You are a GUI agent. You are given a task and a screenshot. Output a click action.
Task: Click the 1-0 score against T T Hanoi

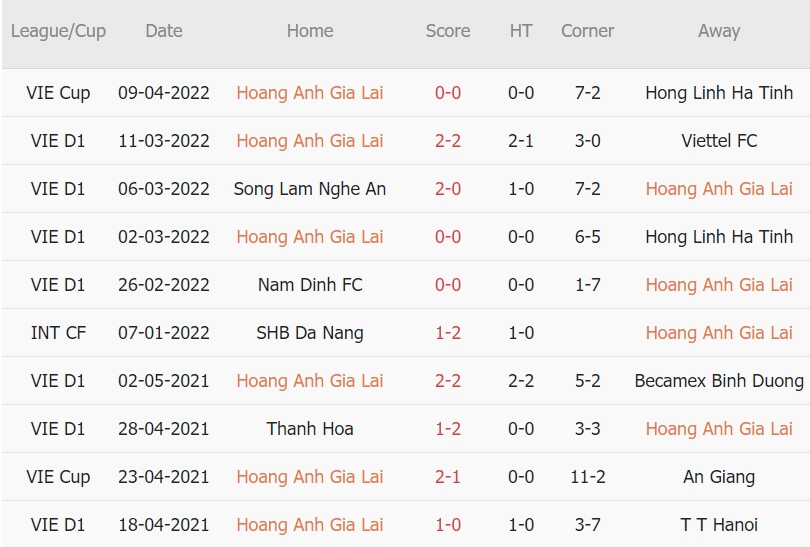pyautogui.click(x=448, y=525)
